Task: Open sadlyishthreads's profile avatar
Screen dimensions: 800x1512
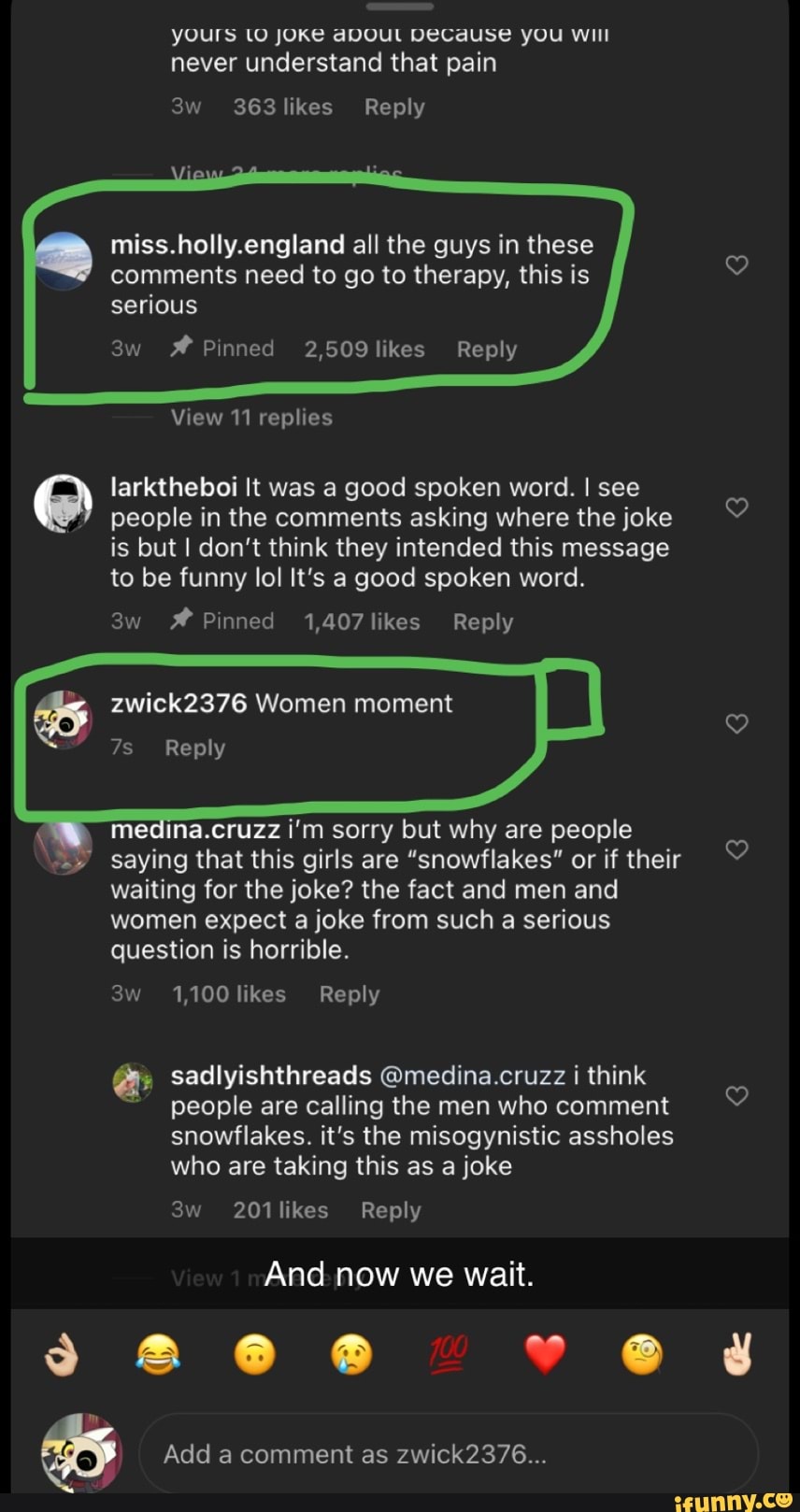Action: [x=132, y=1081]
